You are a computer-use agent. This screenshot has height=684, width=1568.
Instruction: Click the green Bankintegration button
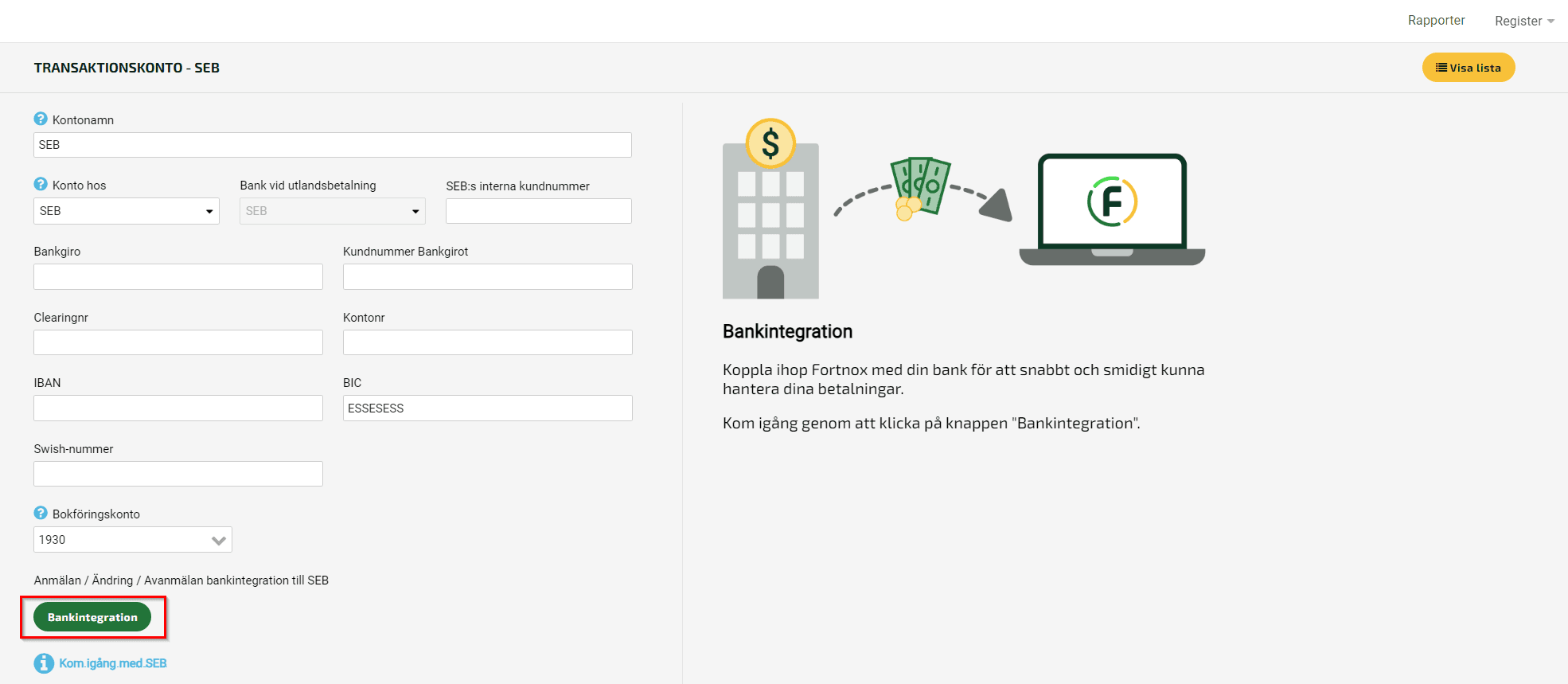coord(92,617)
